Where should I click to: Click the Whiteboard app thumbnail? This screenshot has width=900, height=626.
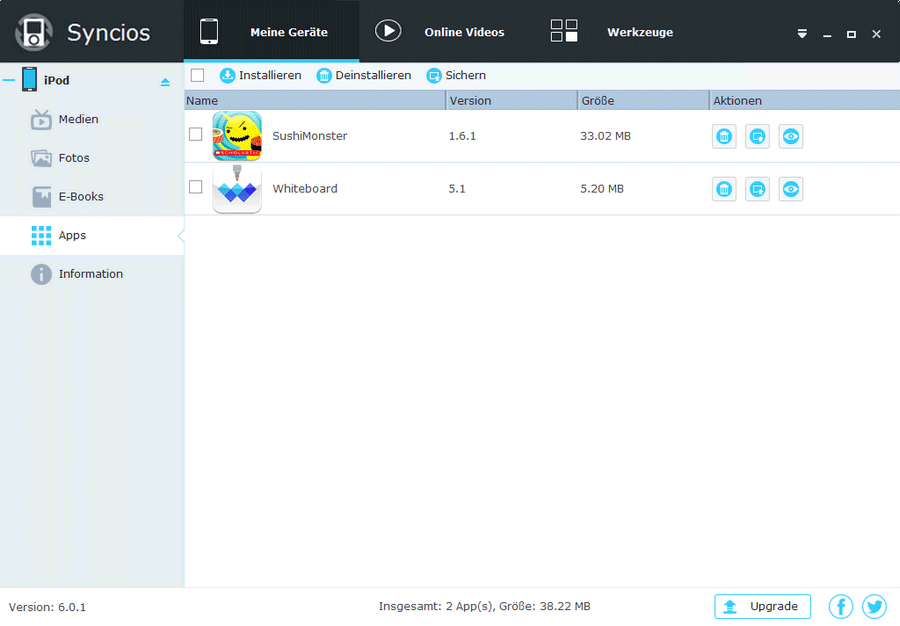click(x=237, y=189)
